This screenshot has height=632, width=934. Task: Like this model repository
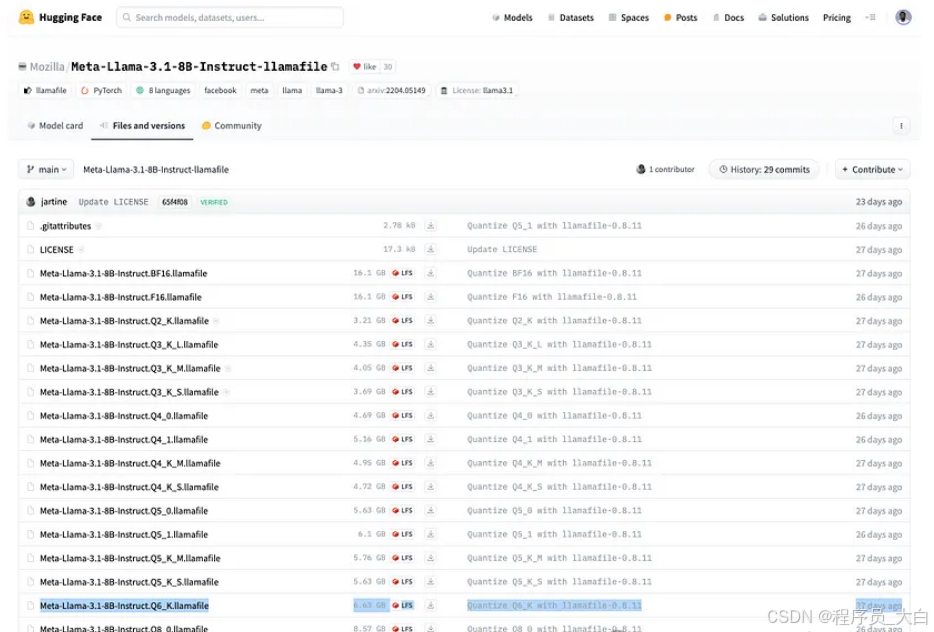[x=365, y=67]
